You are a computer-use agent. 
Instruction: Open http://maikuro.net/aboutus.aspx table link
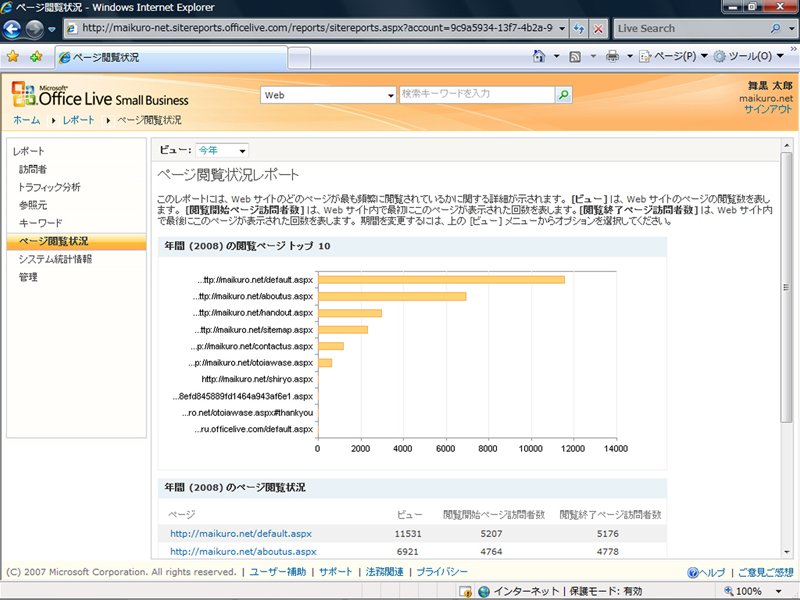click(x=243, y=552)
